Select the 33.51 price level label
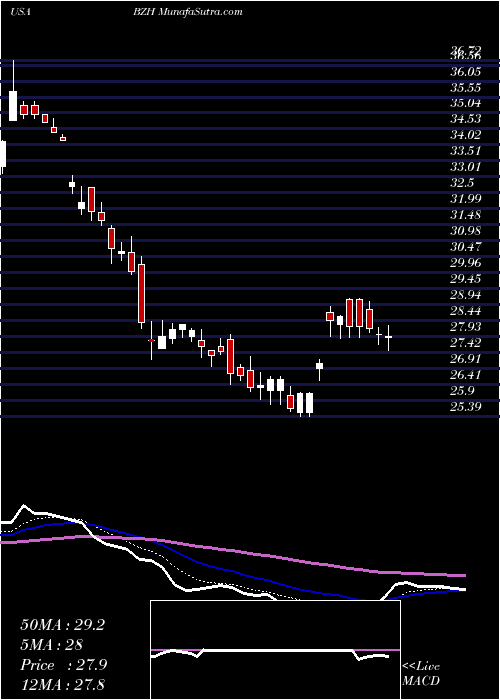 pyautogui.click(x=465, y=151)
